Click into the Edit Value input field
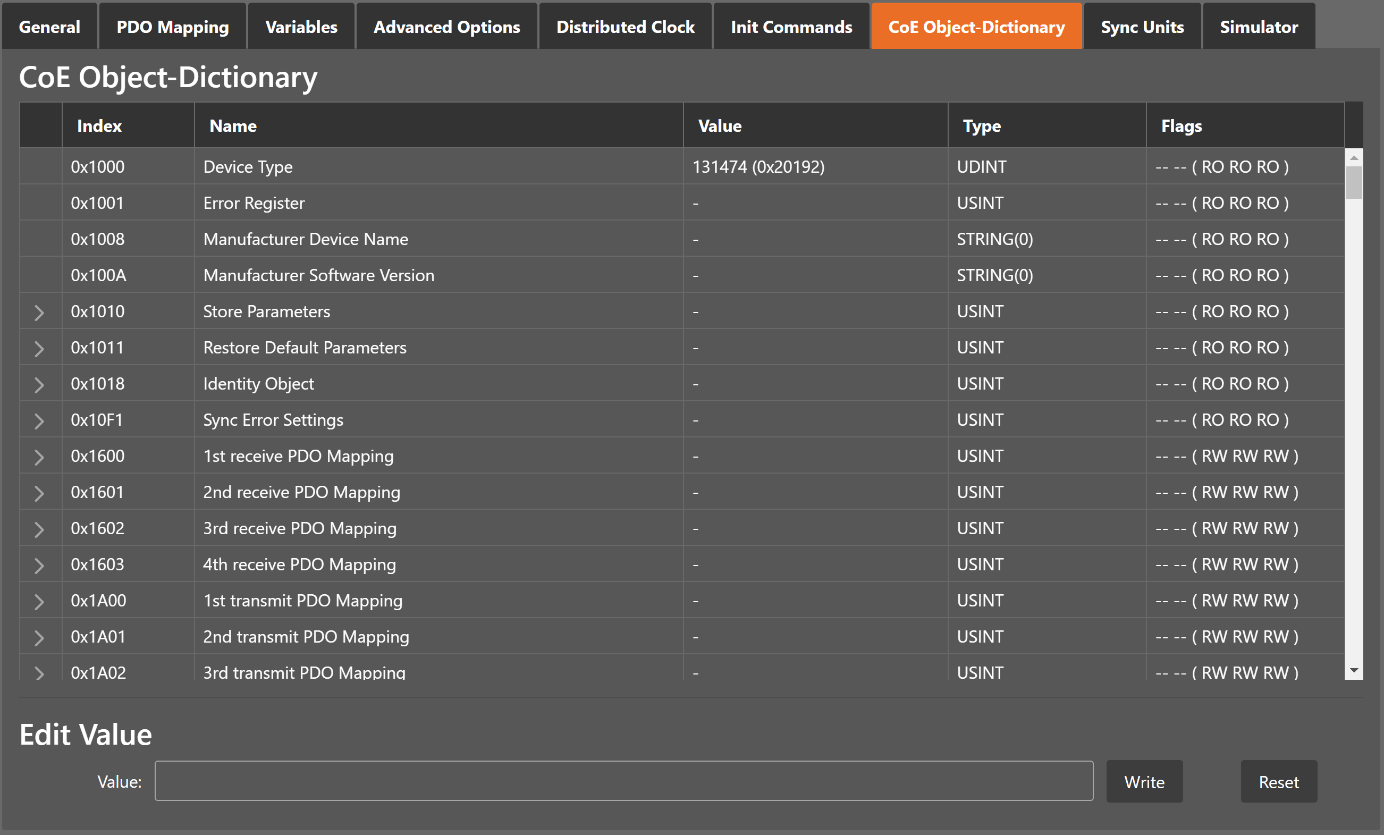The image size is (1384, 835). pyautogui.click(x=623, y=781)
